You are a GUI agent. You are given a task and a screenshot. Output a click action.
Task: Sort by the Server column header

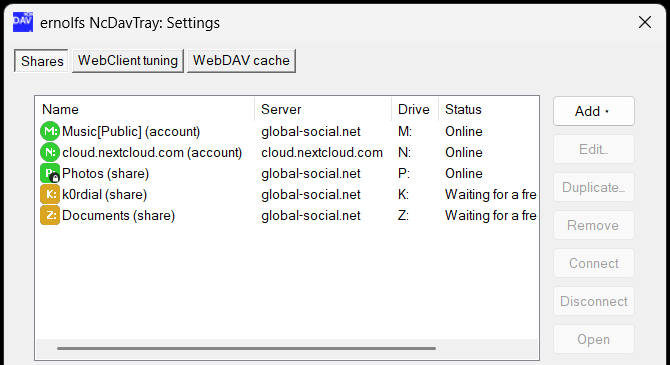(323, 109)
